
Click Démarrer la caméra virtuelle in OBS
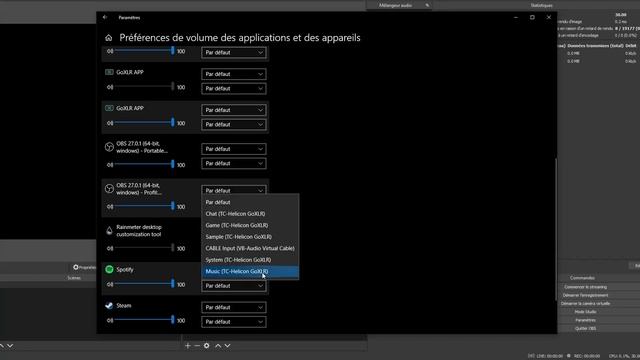[585, 304]
